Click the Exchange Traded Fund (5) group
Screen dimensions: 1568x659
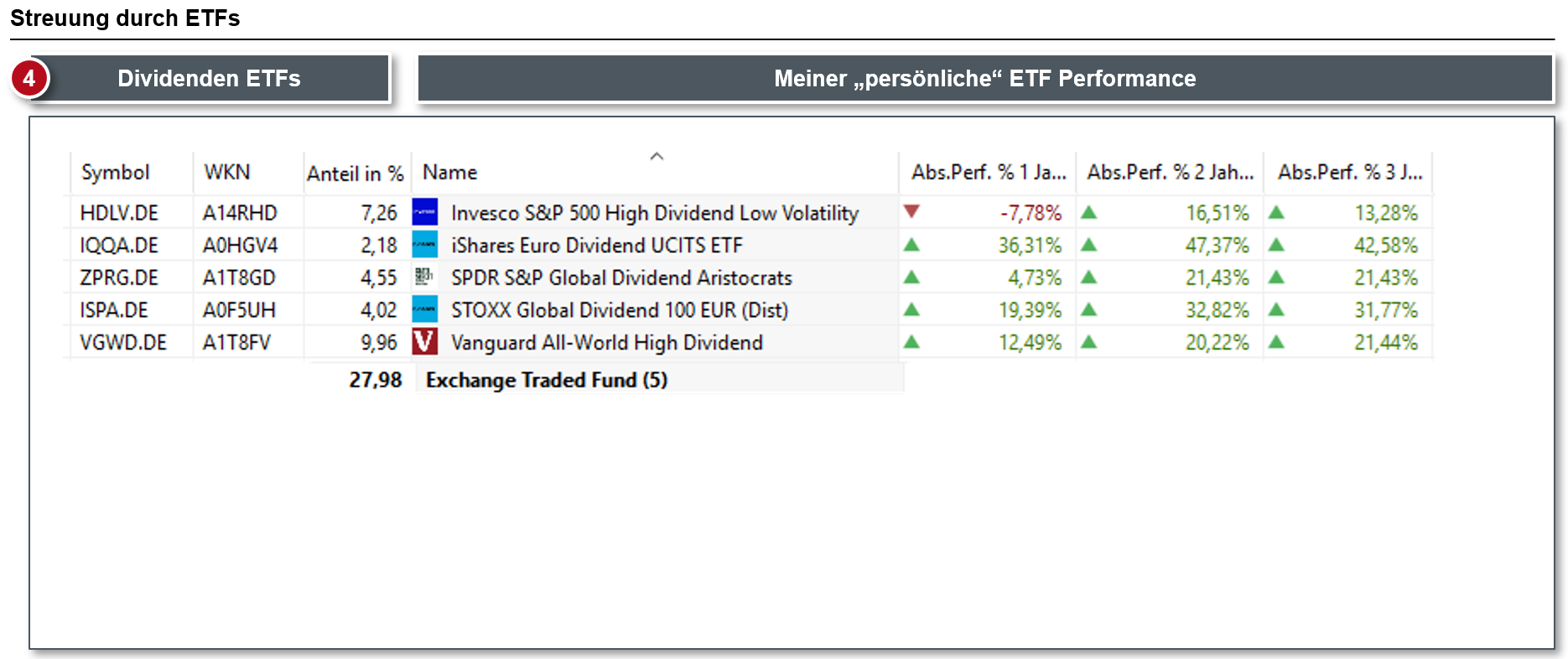pyautogui.click(x=547, y=380)
